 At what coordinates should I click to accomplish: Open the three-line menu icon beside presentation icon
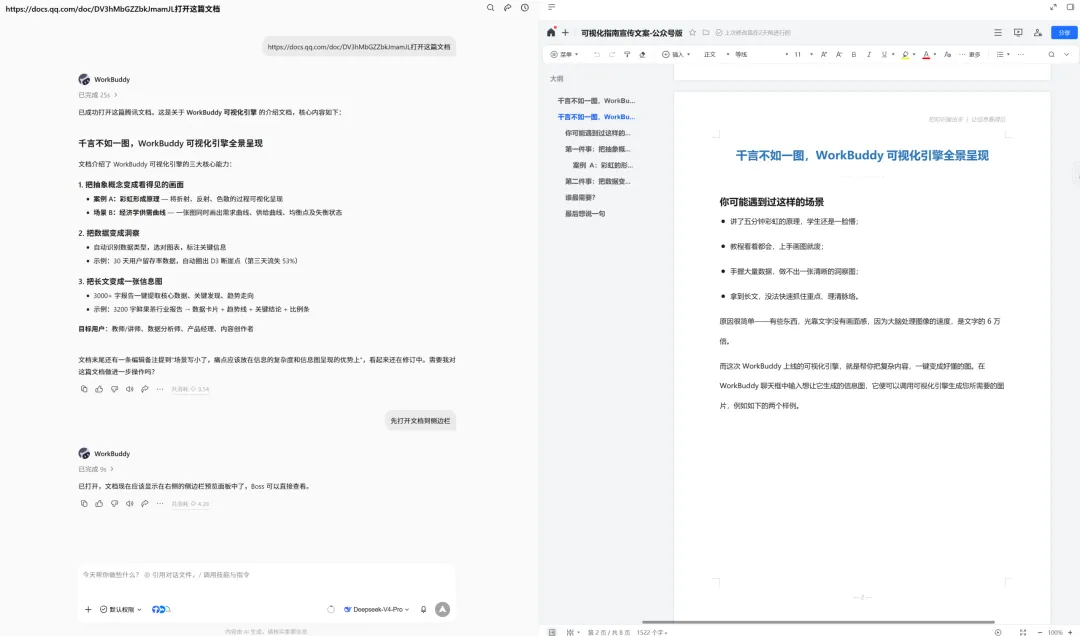998,32
